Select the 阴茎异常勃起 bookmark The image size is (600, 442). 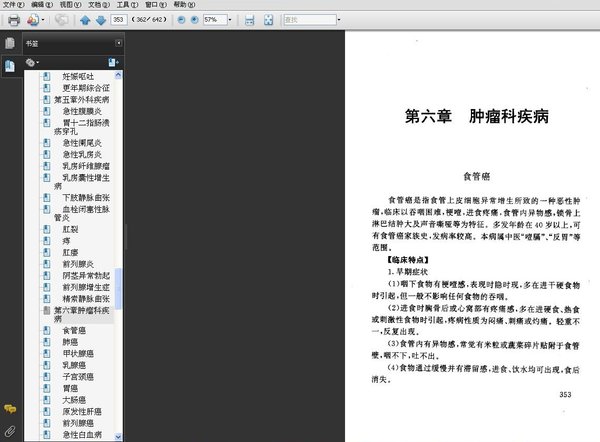[86, 276]
